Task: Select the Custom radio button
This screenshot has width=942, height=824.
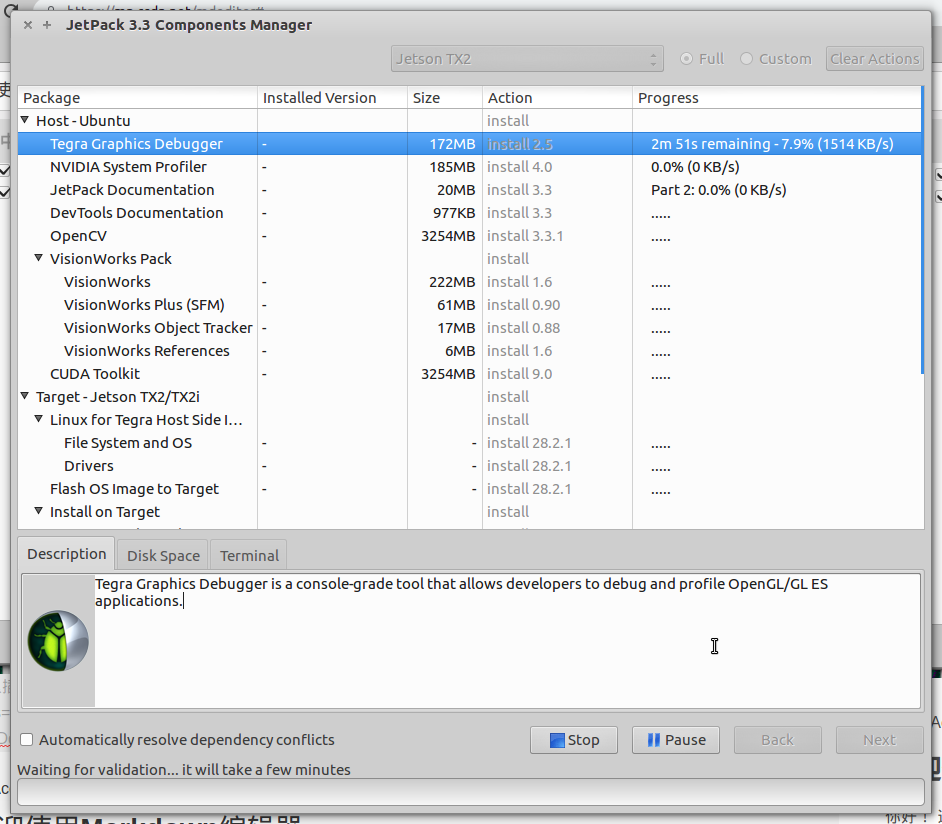Action: point(746,59)
